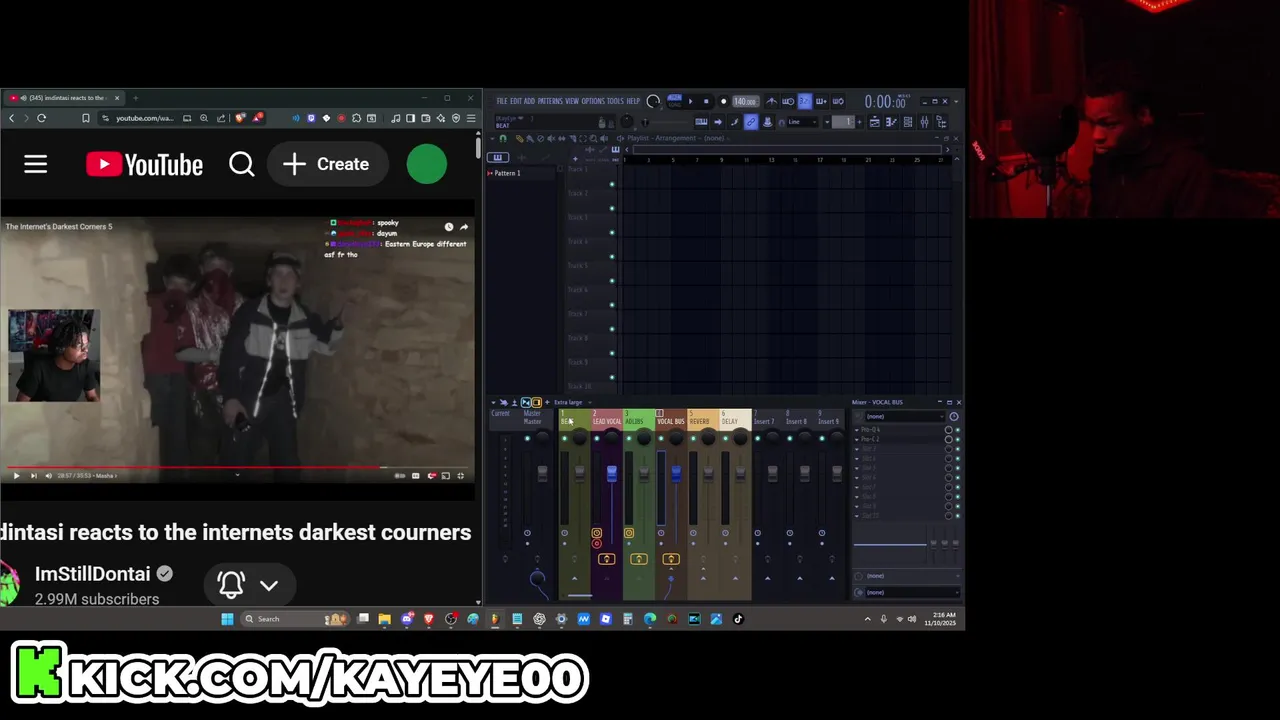This screenshot has height=720, width=1280.
Task: Open the Mixer view icon
Action: (924, 122)
